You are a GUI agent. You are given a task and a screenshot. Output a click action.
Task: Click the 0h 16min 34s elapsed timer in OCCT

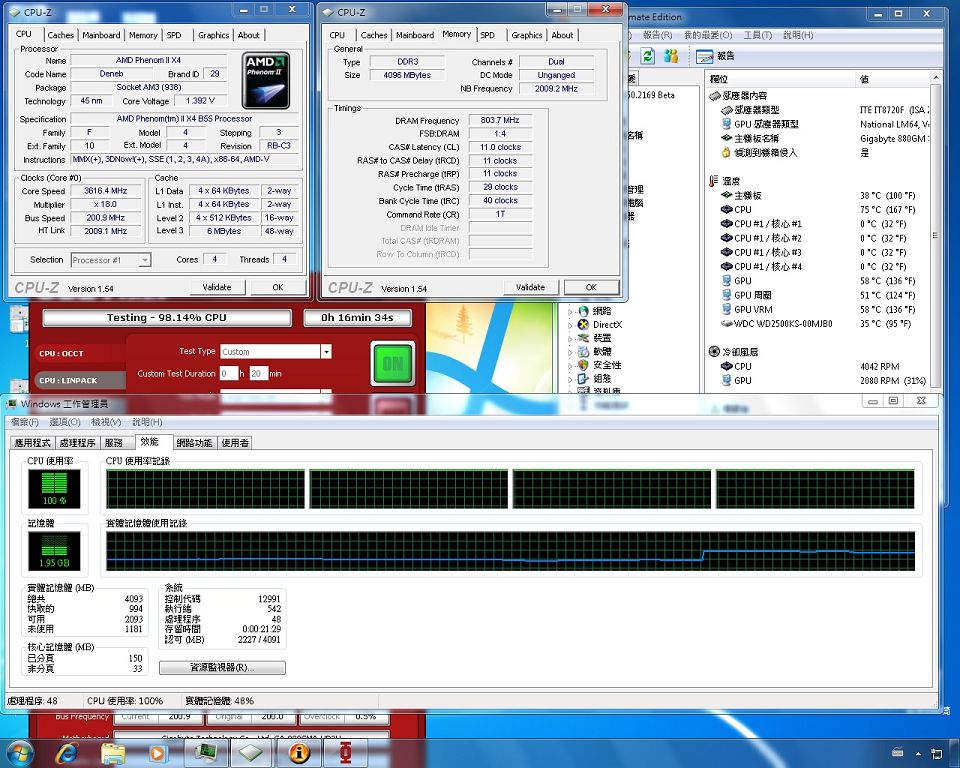(x=358, y=318)
